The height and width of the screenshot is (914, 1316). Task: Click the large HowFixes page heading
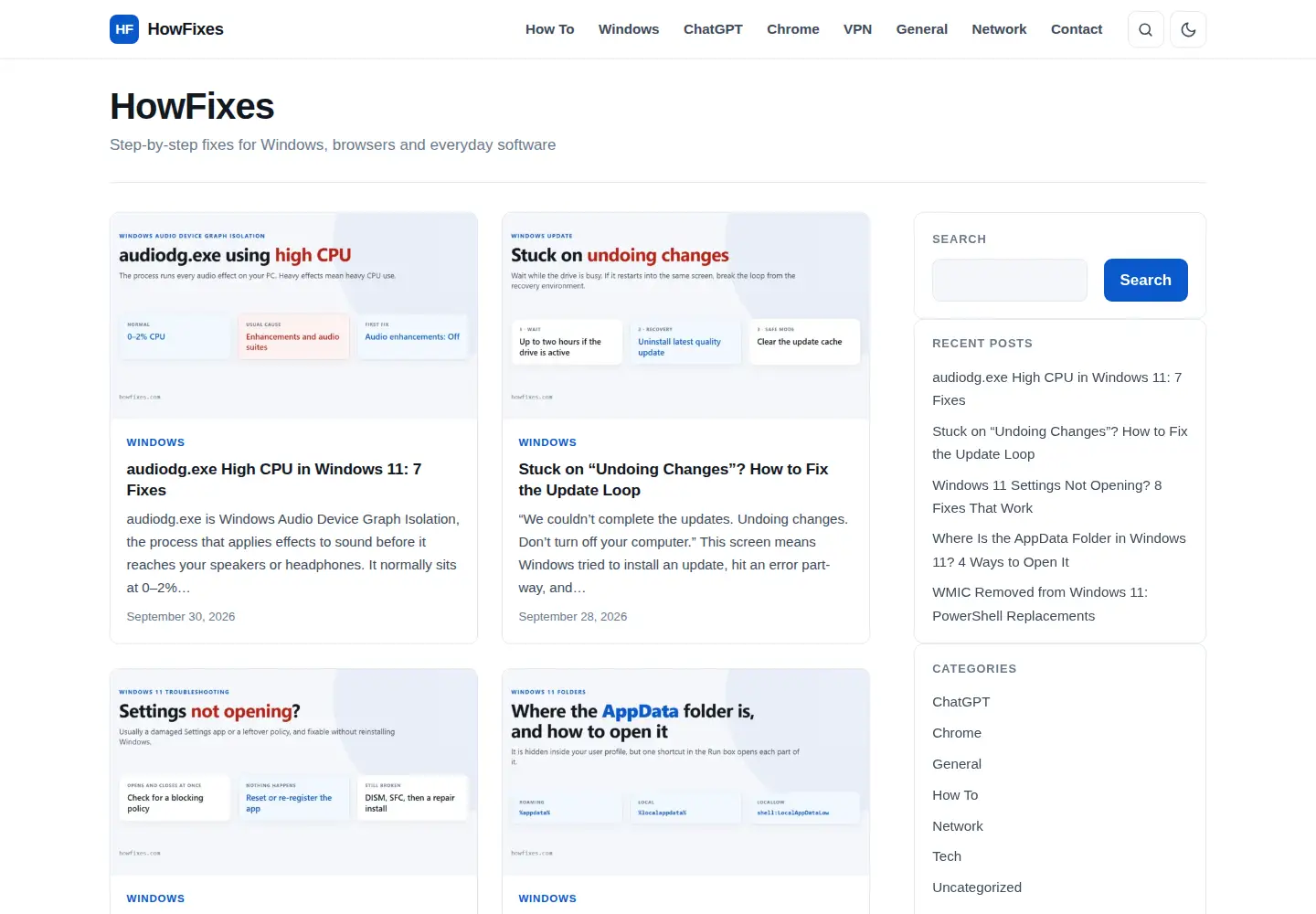[x=192, y=107]
